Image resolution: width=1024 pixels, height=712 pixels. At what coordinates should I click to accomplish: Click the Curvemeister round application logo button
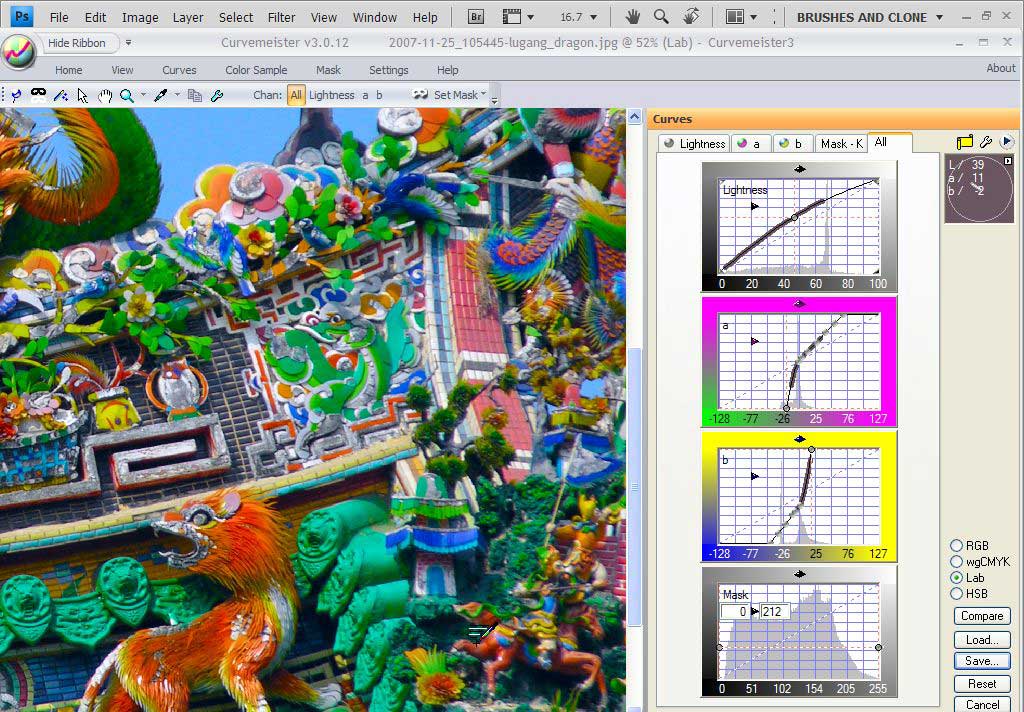tap(18, 52)
